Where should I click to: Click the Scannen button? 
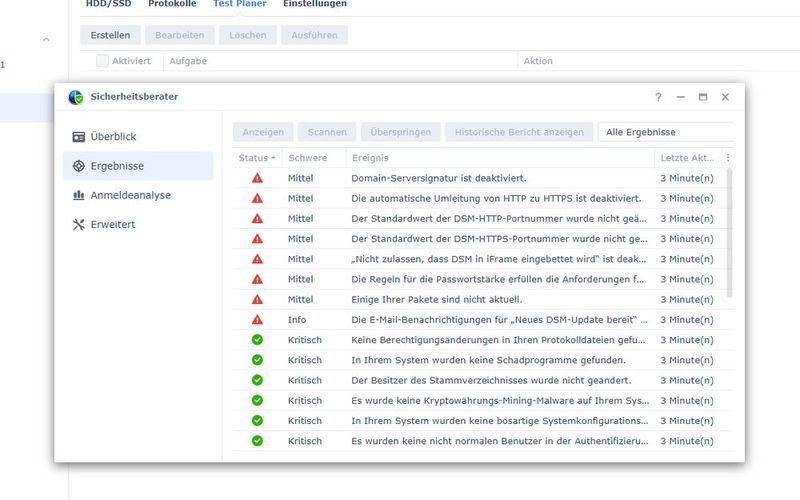click(327, 132)
